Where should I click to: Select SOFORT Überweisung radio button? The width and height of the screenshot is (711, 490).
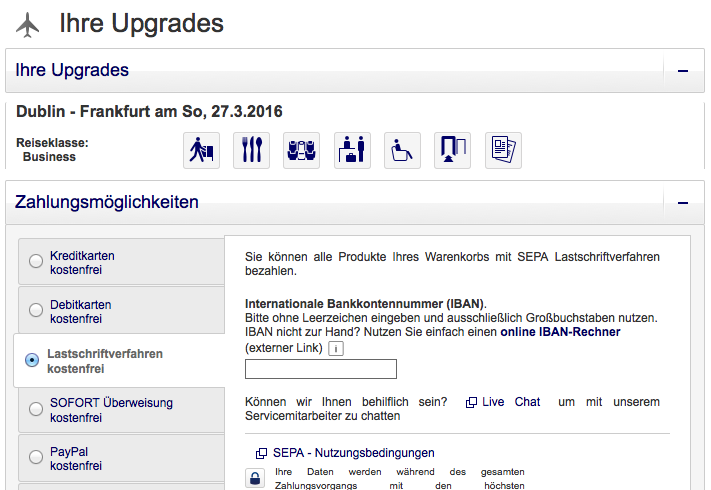(x=36, y=410)
